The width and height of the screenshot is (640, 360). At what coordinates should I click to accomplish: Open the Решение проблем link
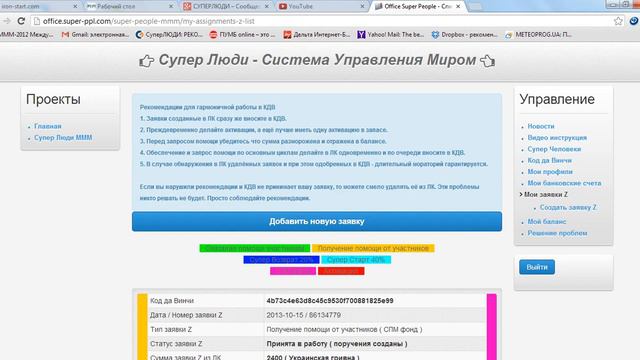557,233
